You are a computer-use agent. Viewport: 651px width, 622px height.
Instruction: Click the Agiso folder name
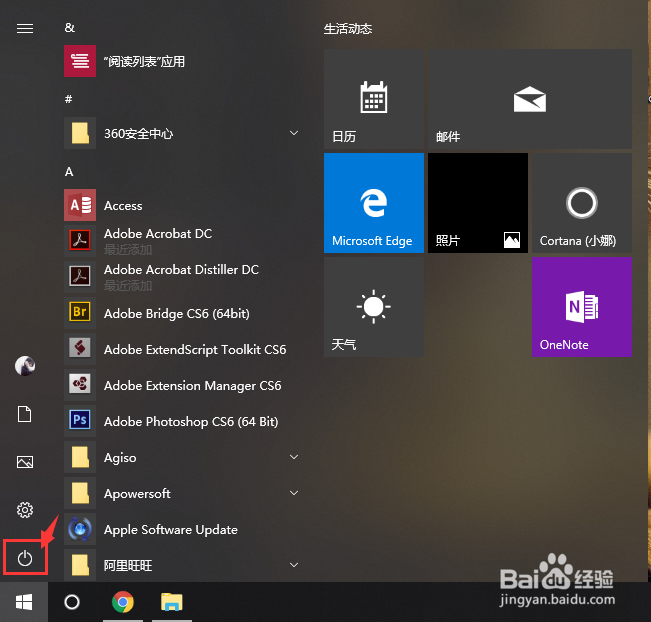click(x=120, y=458)
